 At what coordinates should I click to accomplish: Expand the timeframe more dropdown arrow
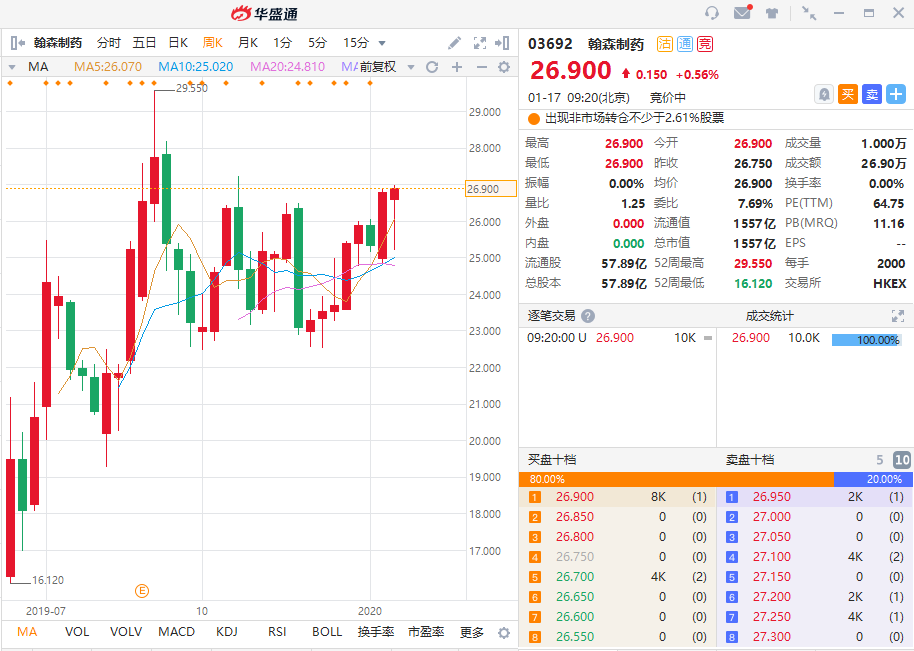point(382,43)
